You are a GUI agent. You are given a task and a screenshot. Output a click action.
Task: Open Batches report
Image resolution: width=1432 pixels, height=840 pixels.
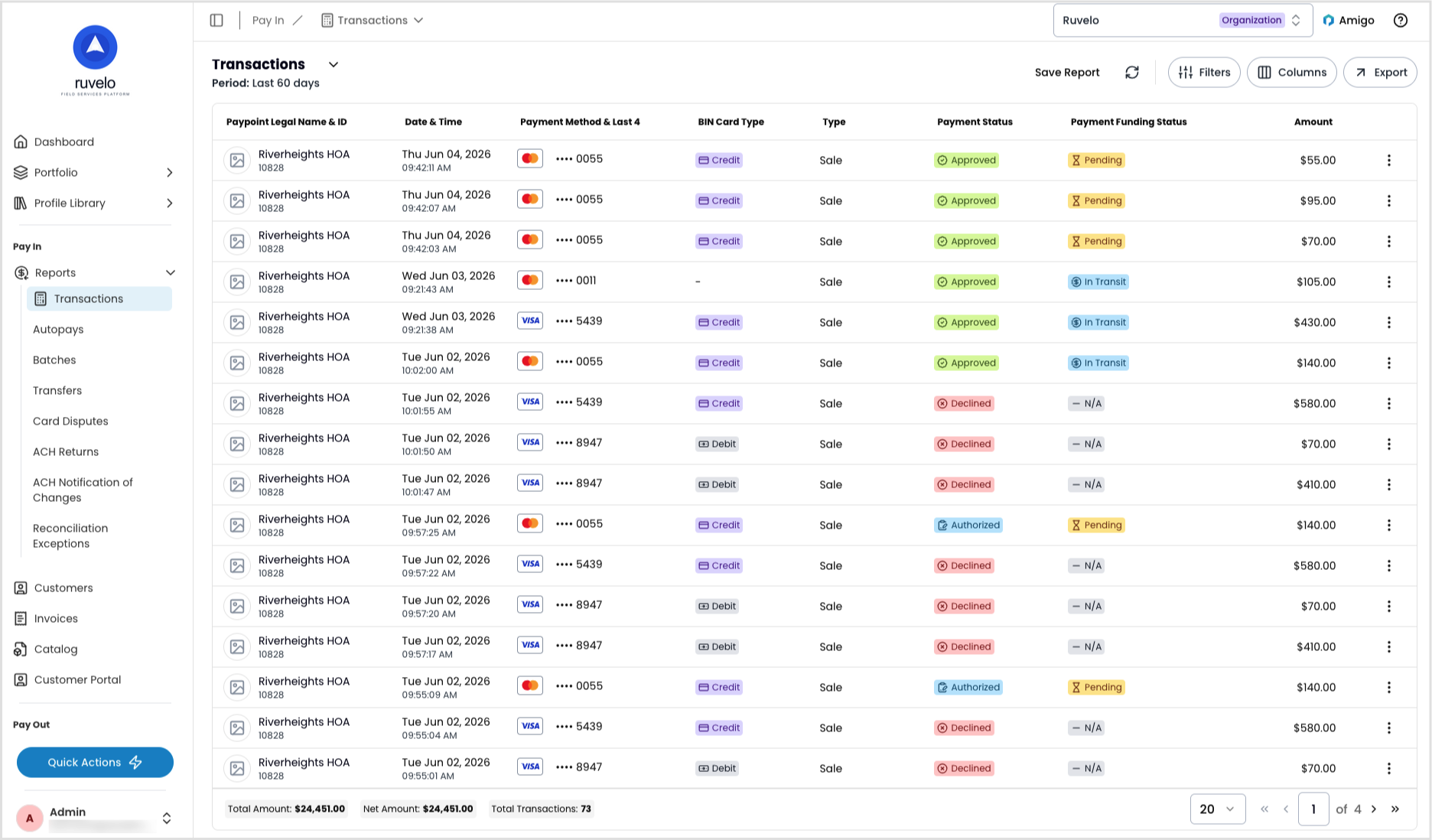54,360
